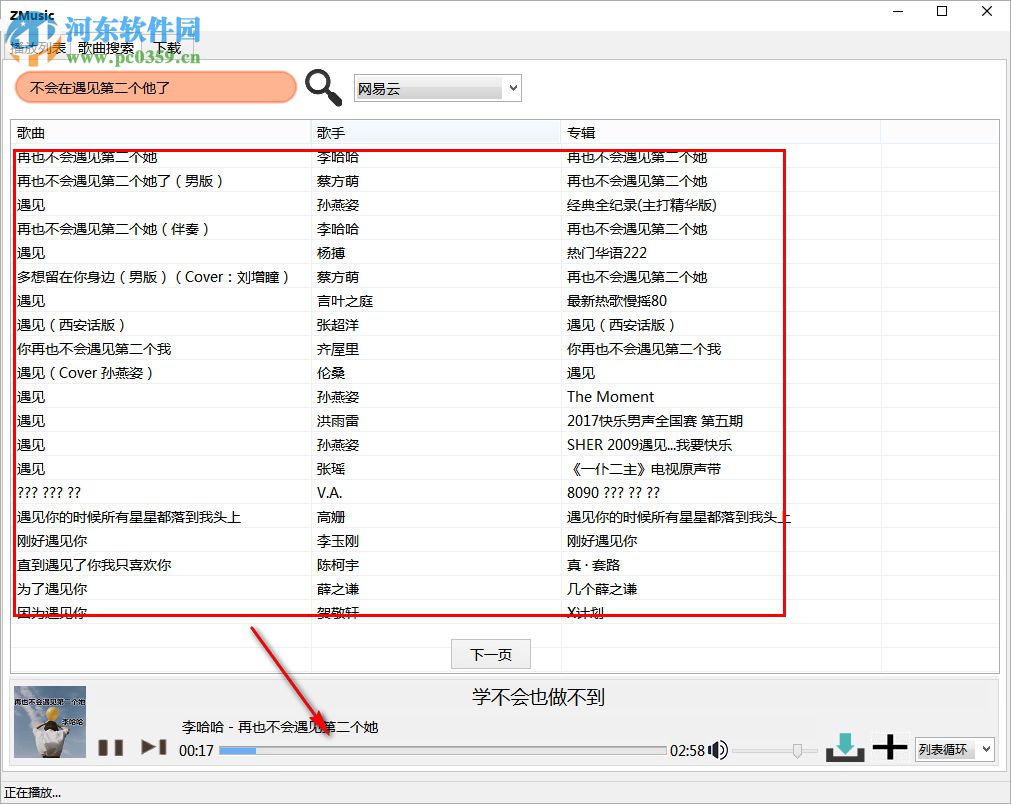Click the magnifying glass search icon

point(322,88)
